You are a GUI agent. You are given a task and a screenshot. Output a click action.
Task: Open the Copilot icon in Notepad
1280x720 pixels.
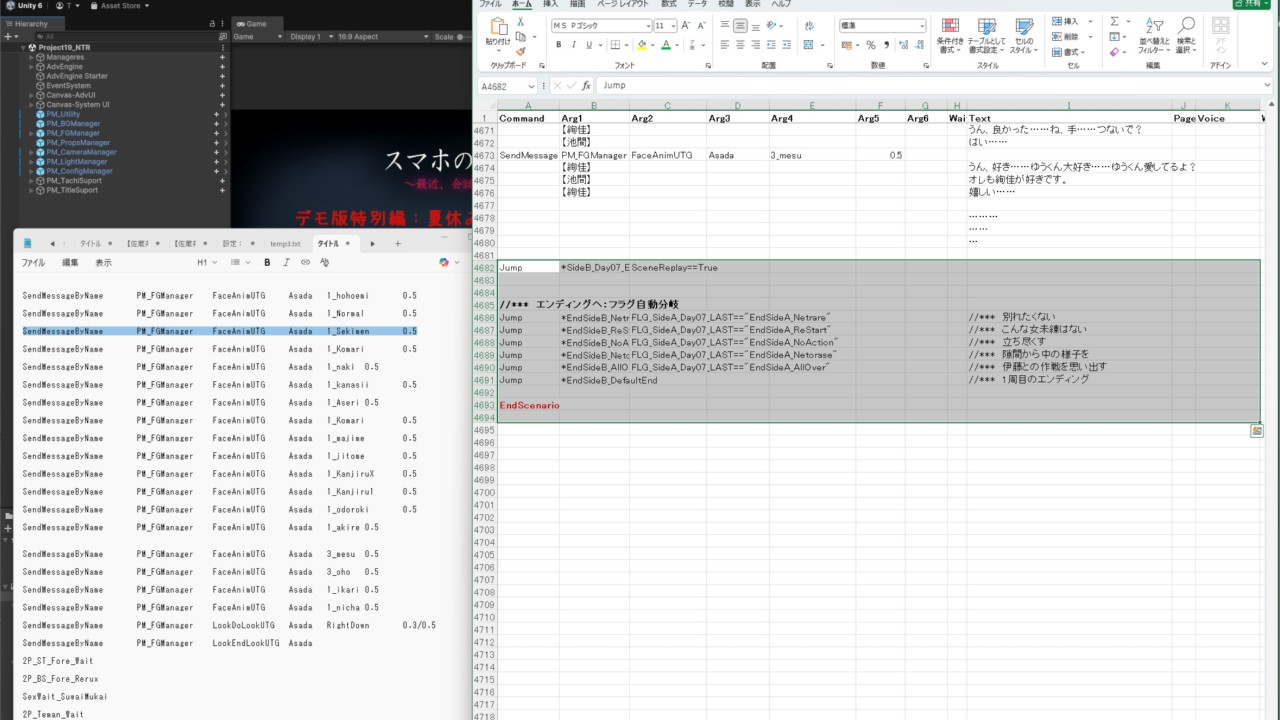[x=444, y=262]
